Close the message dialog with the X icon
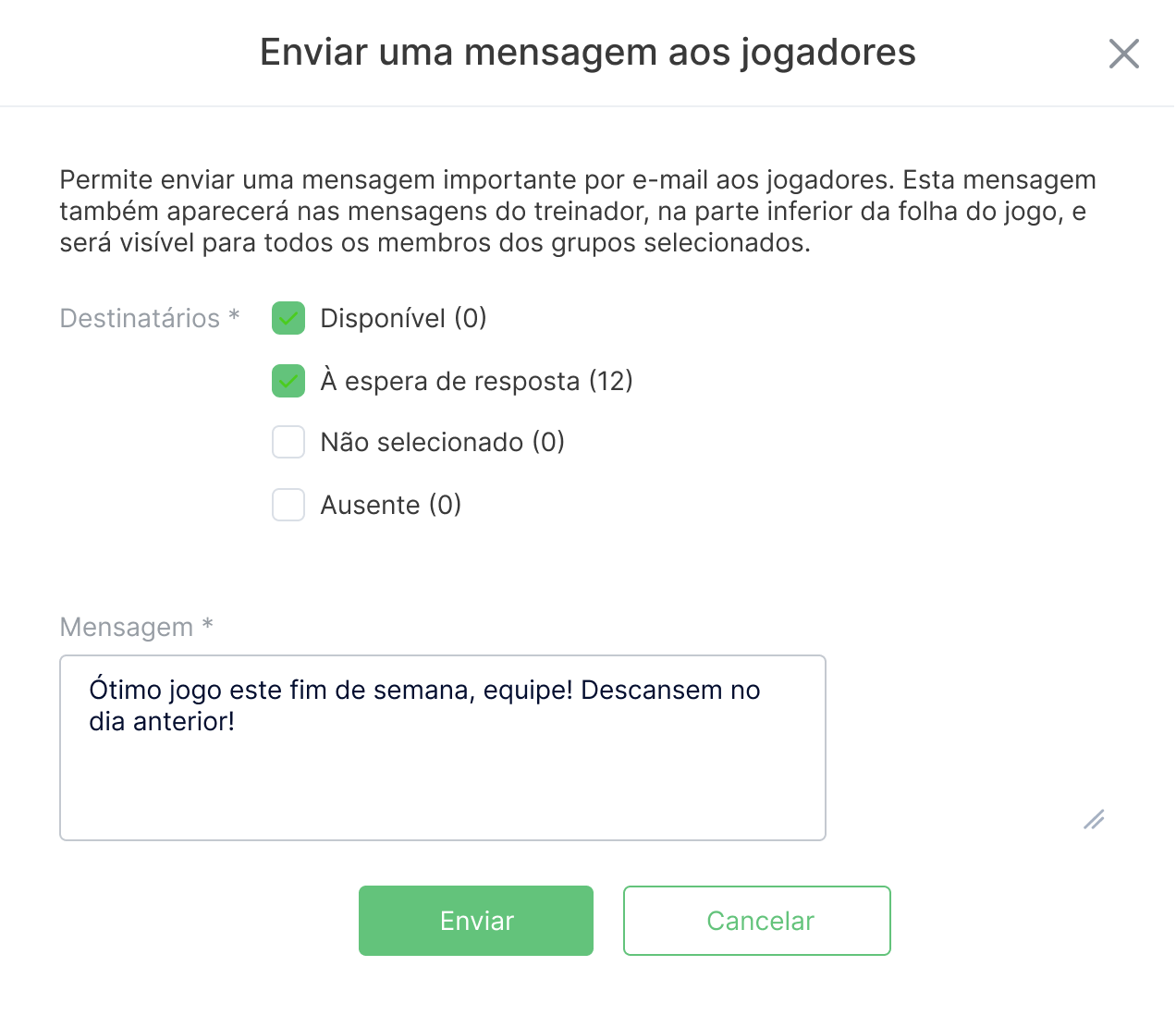Viewport: 1176px width, 1015px height. [1124, 54]
